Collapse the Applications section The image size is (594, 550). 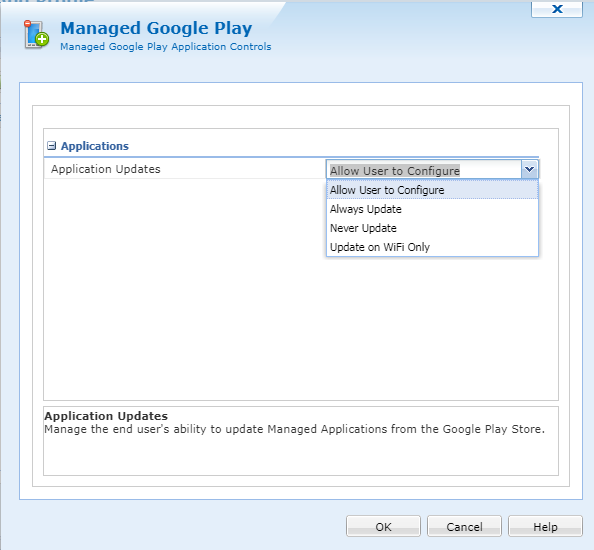click(x=52, y=146)
